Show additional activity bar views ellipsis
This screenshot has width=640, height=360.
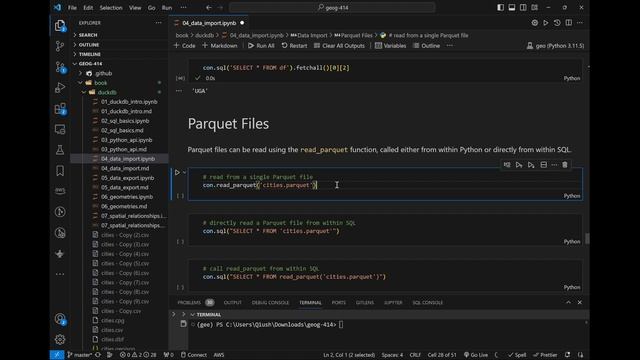[x=60, y=274]
